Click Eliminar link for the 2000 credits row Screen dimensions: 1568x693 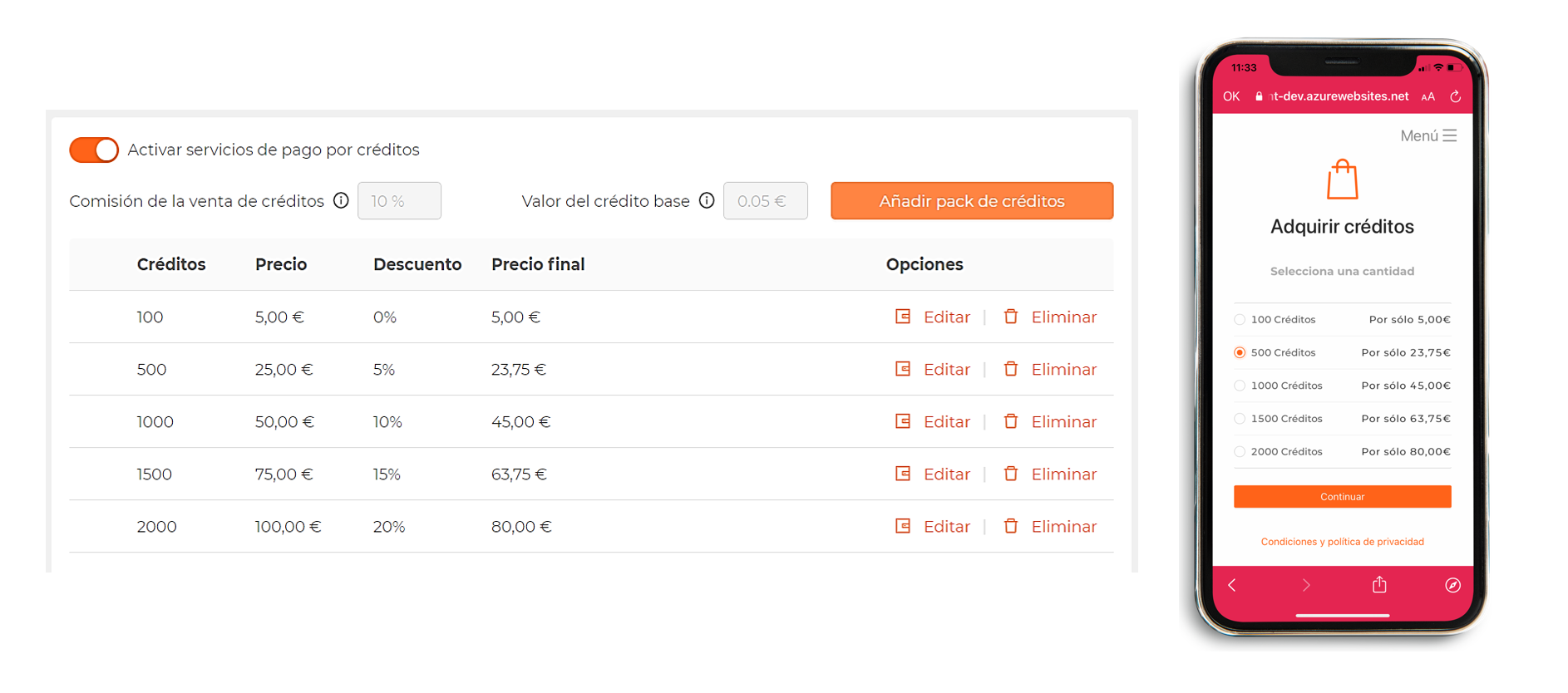click(x=1064, y=526)
